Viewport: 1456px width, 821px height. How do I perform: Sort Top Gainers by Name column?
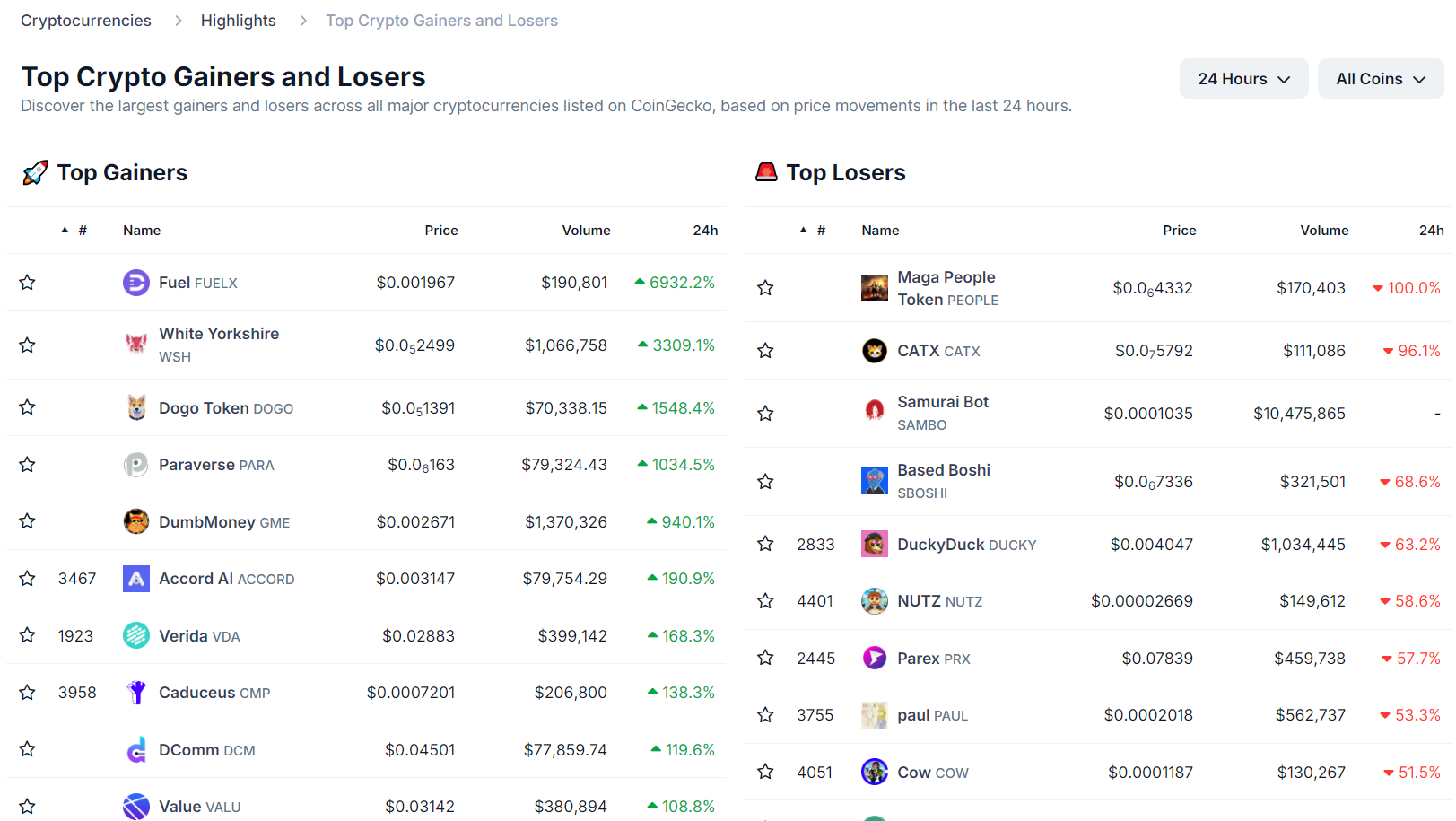(142, 231)
